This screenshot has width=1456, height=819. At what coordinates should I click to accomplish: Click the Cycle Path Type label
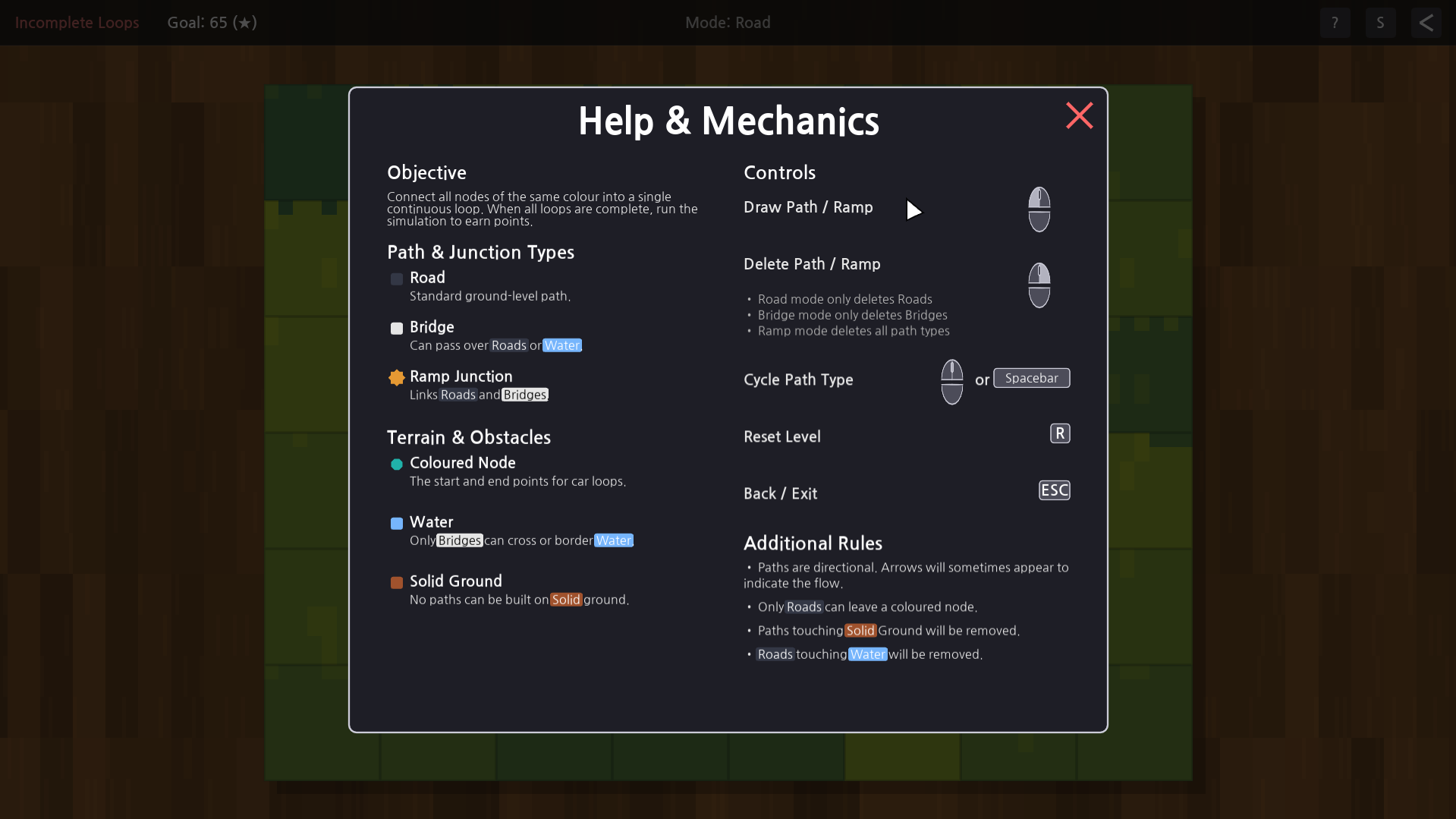798,380
